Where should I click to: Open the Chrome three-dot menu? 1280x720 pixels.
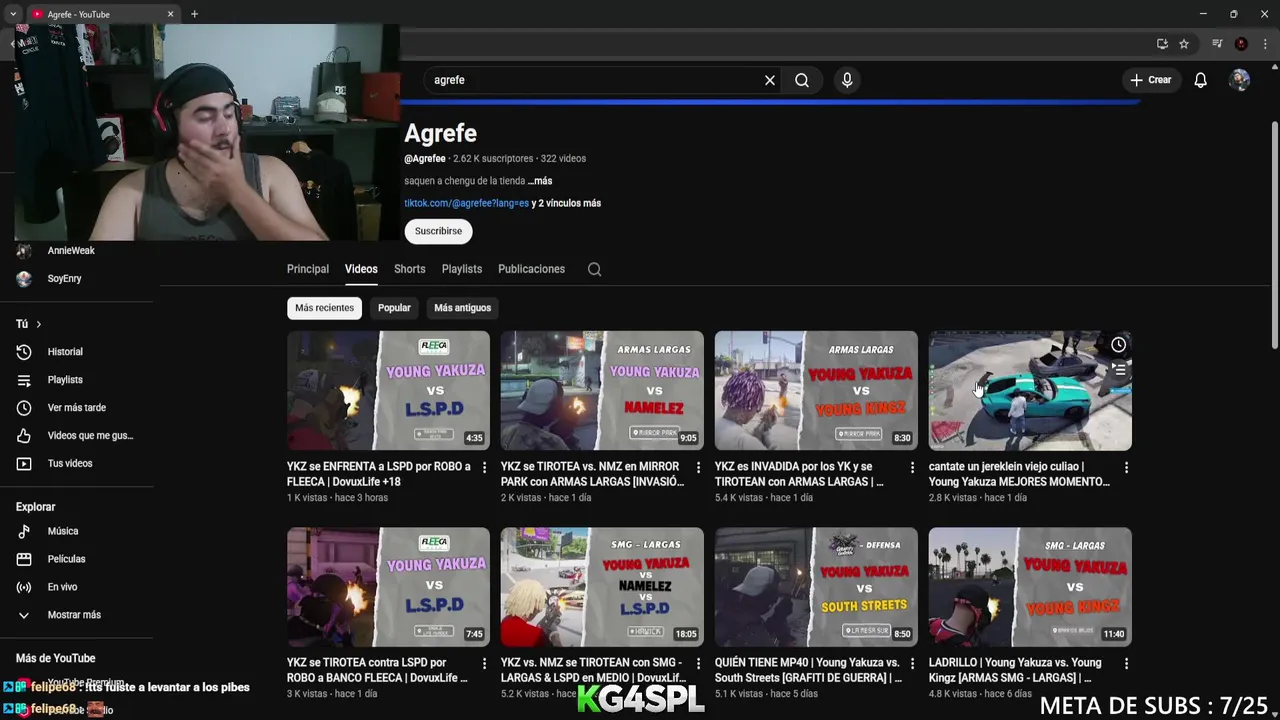1264,44
